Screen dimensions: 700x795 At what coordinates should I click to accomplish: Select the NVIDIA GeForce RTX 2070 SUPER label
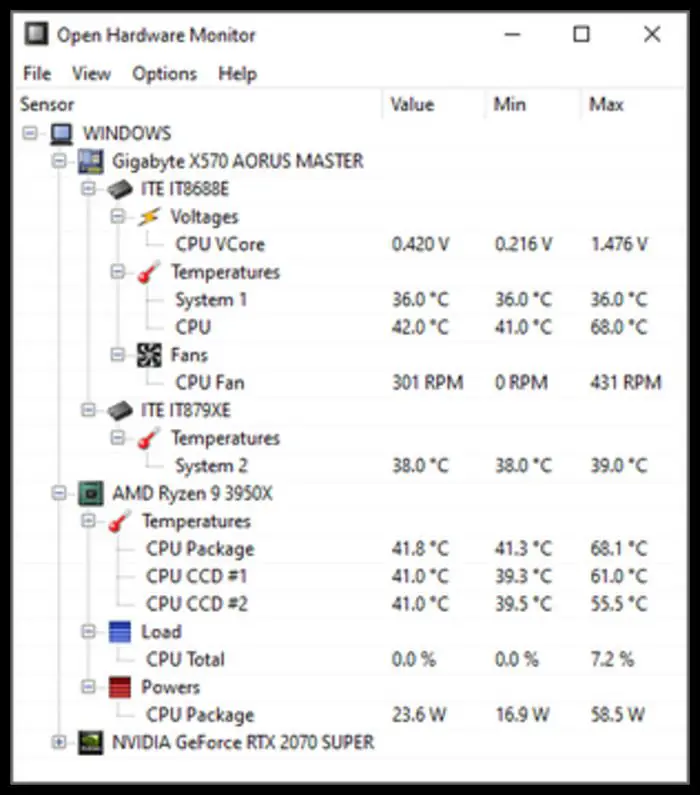click(243, 742)
